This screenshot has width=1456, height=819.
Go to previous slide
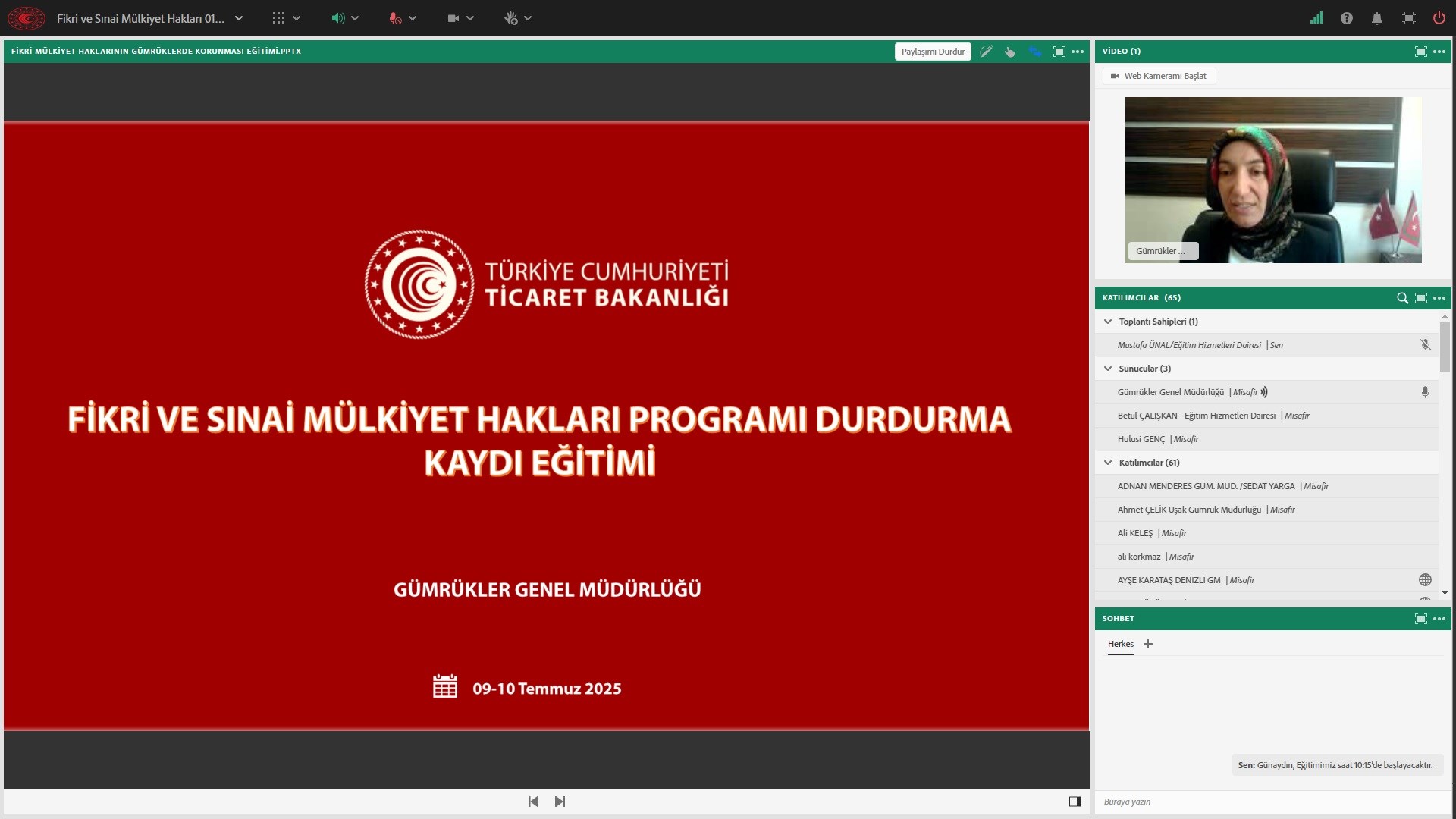(533, 802)
